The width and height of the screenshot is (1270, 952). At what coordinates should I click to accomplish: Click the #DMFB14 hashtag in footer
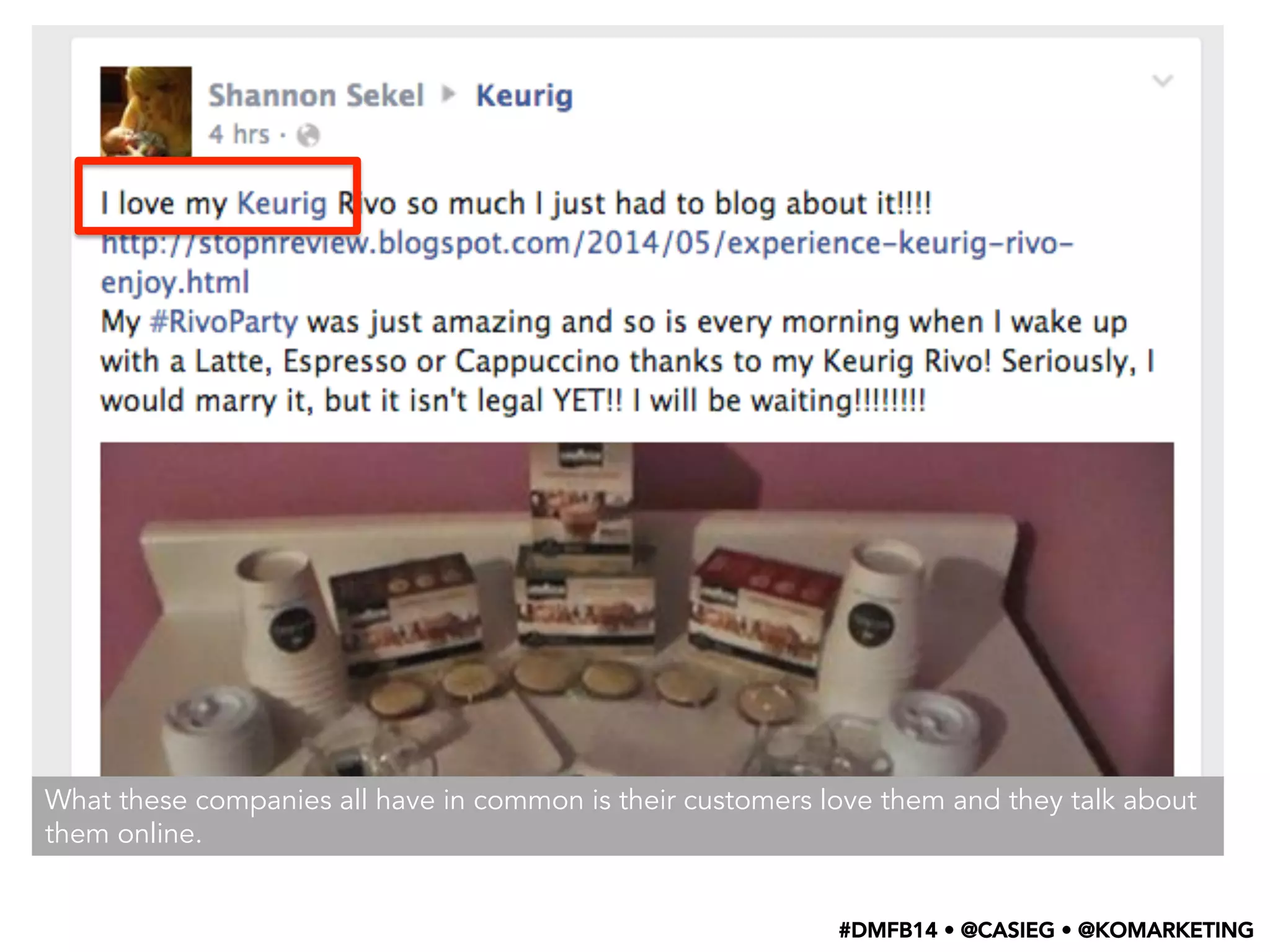coord(887,930)
